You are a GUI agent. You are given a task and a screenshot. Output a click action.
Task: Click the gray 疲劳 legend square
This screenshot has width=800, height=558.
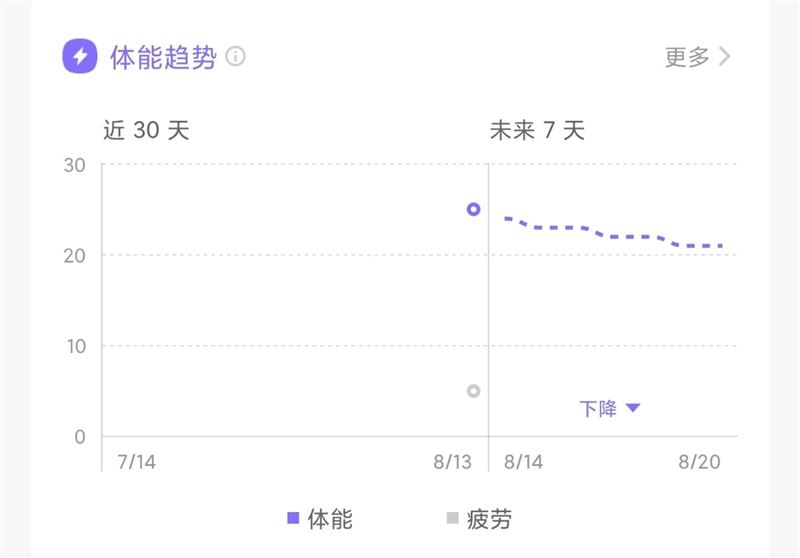point(452,518)
